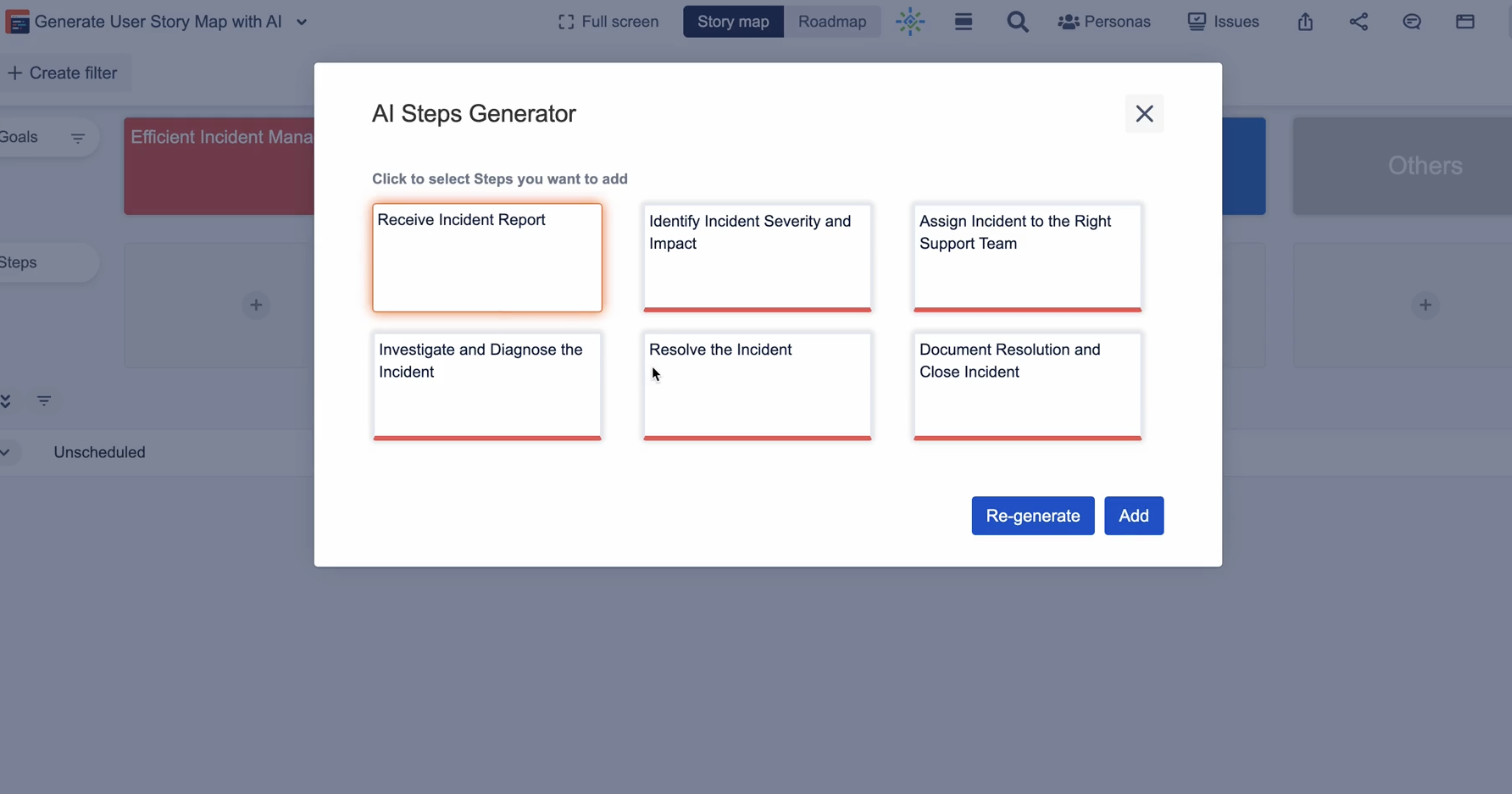This screenshot has height=794, width=1512.
Task: Click the red Efficient Incident Management goal card
Action: click(219, 166)
